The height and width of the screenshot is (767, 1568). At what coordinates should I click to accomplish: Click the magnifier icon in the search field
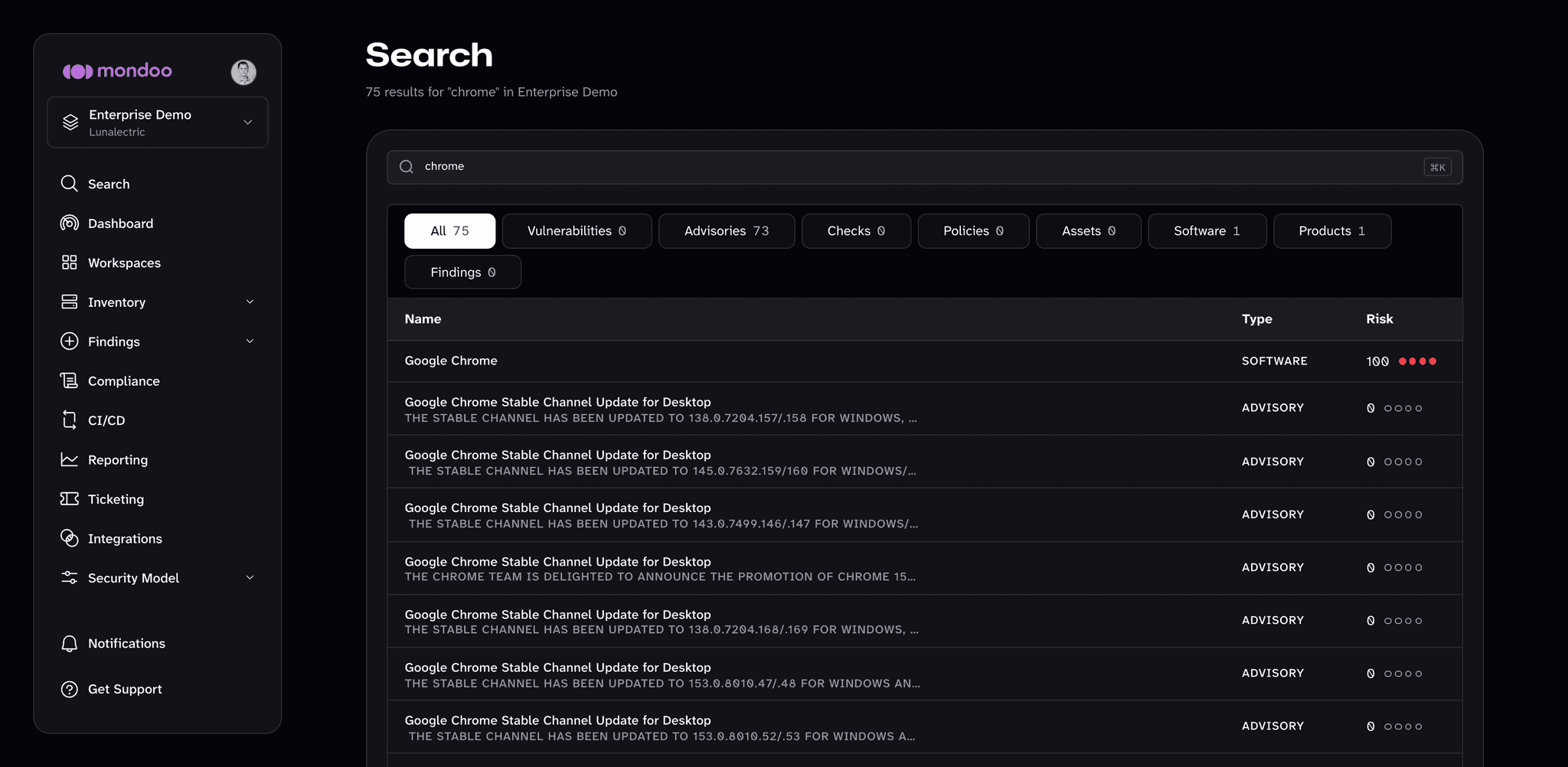(407, 167)
